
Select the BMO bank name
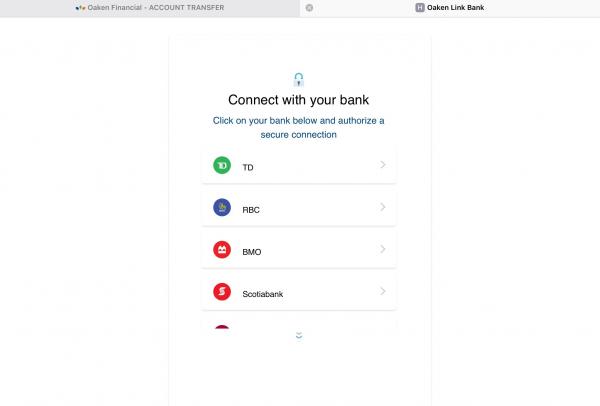coord(252,252)
